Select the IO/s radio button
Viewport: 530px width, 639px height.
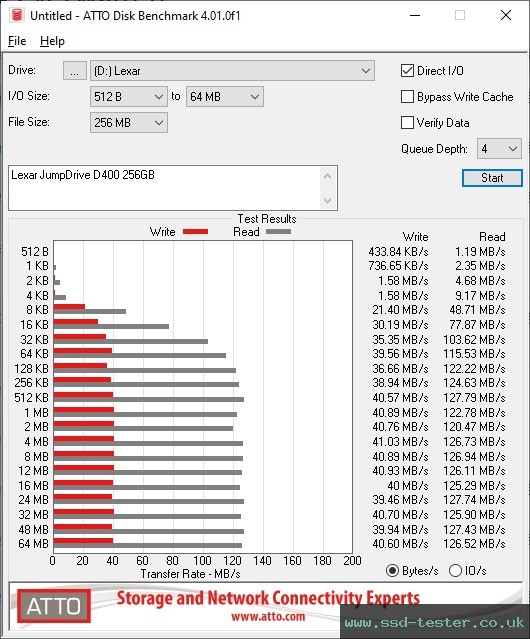pyautogui.click(x=455, y=571)
